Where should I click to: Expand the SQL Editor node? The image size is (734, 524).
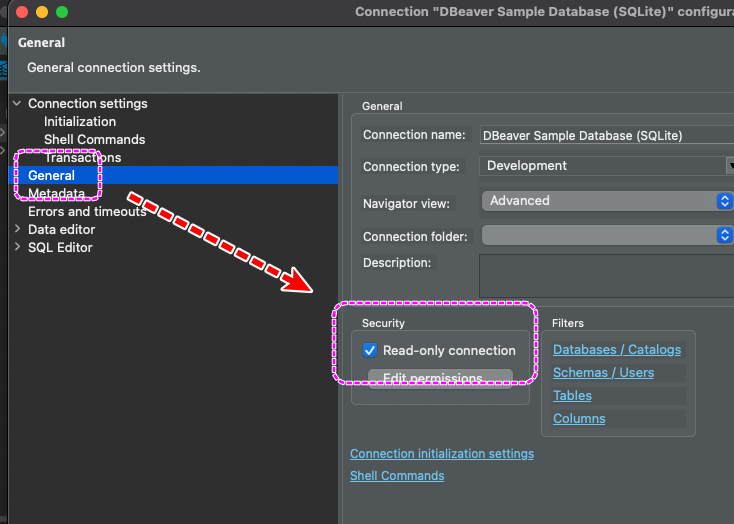pyautogui.click(x=17, y=247)
